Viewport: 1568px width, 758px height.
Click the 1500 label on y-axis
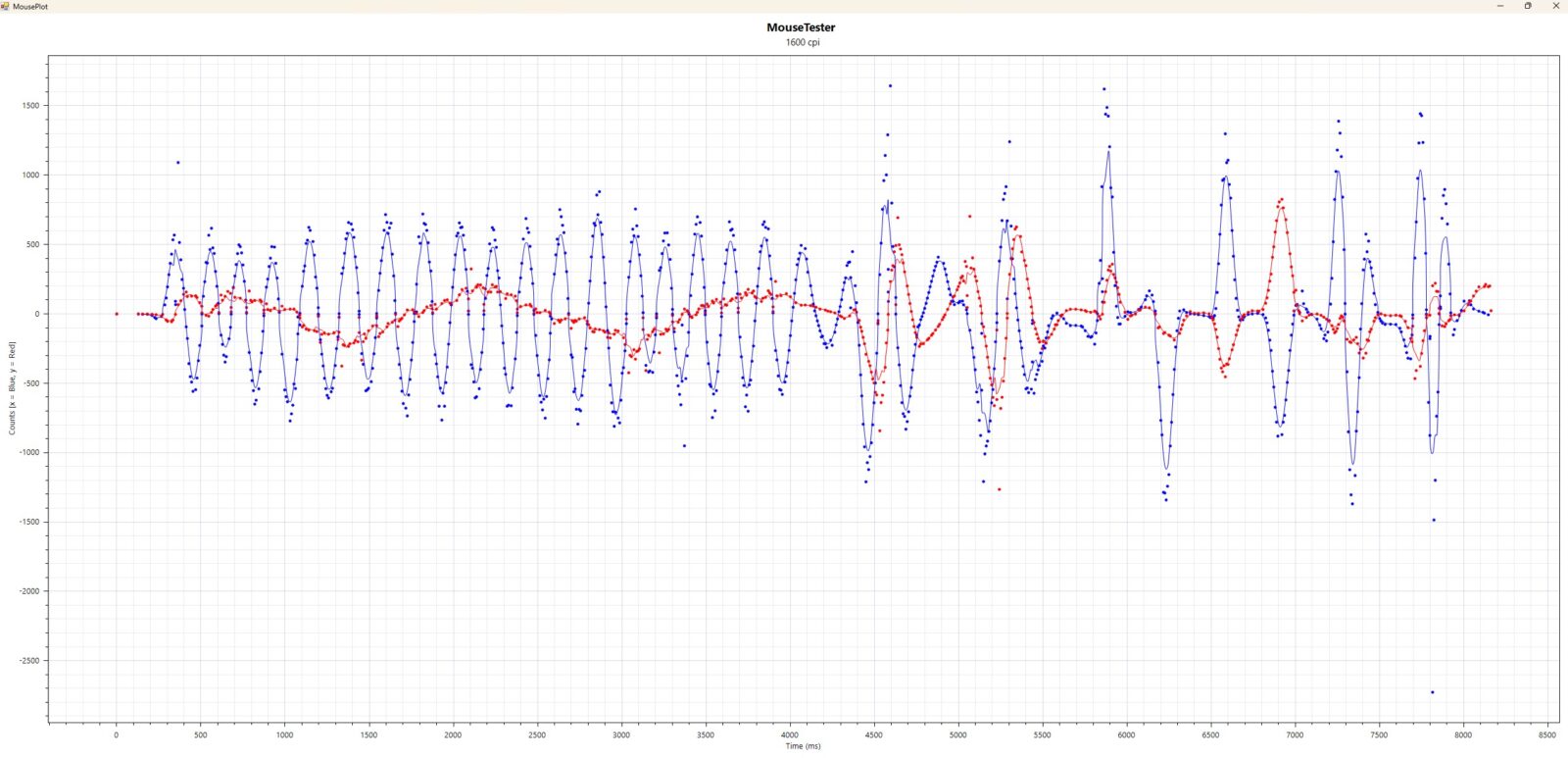point(31,106)
